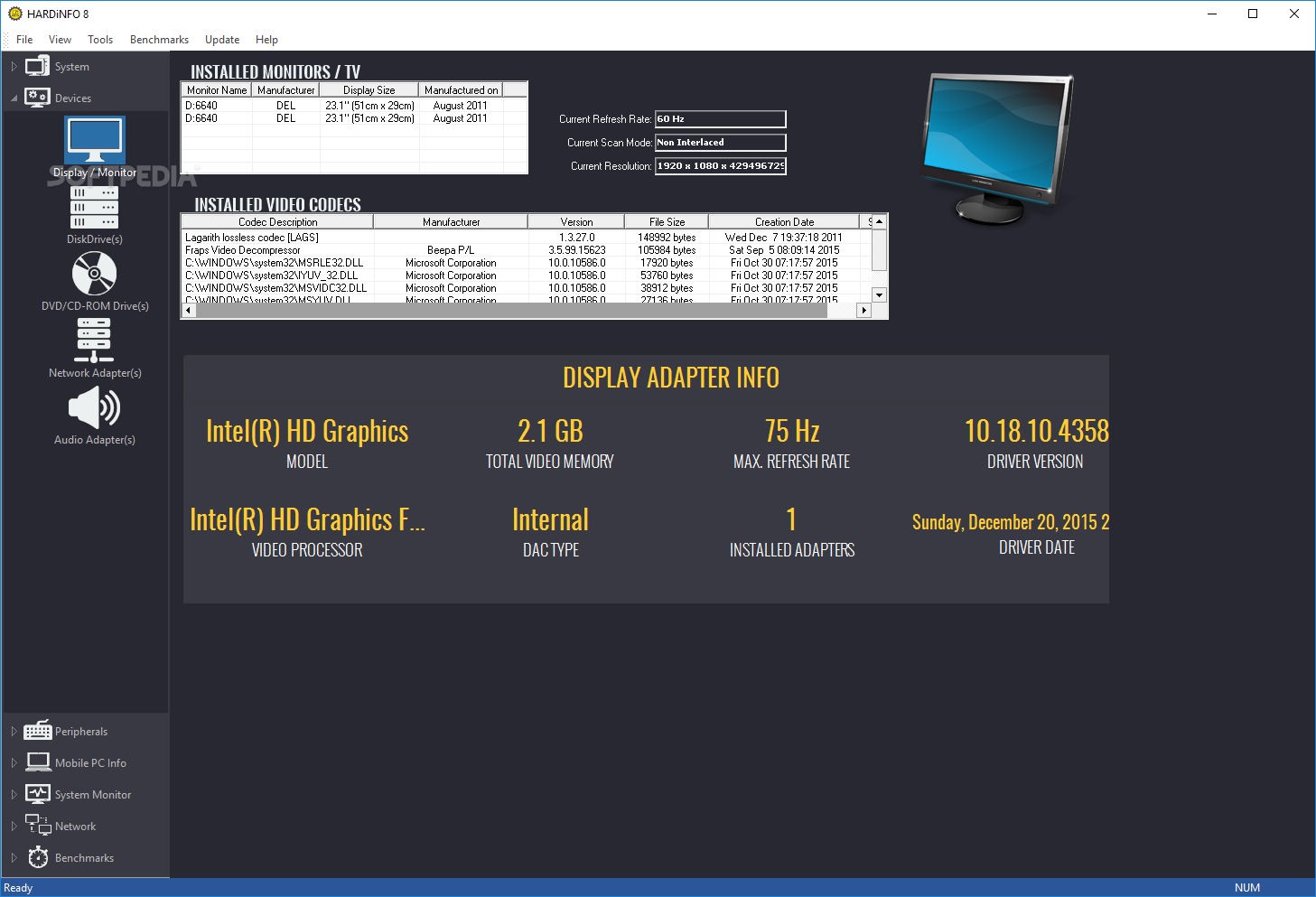Expand the System tree section
The image size is (1316, 897).
tap(14, 67)
